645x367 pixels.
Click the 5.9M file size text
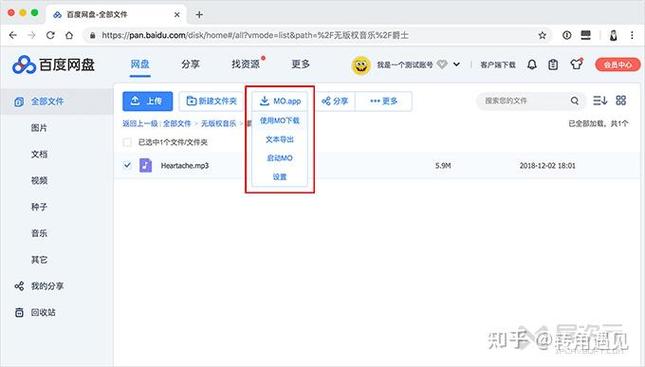[443, 166]
